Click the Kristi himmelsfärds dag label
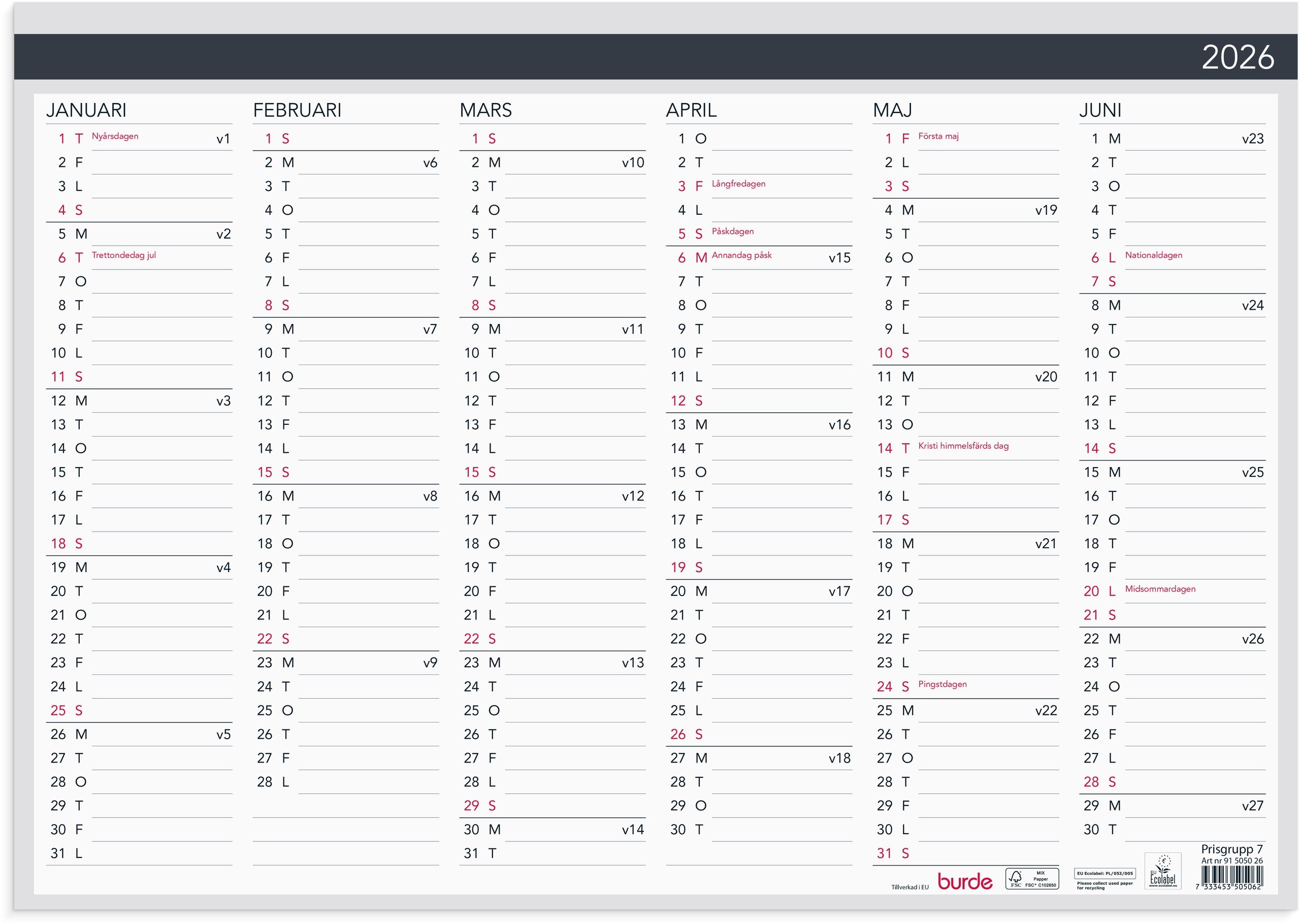This screenshot has width=1300, height=924. click(x=963, y=446)
